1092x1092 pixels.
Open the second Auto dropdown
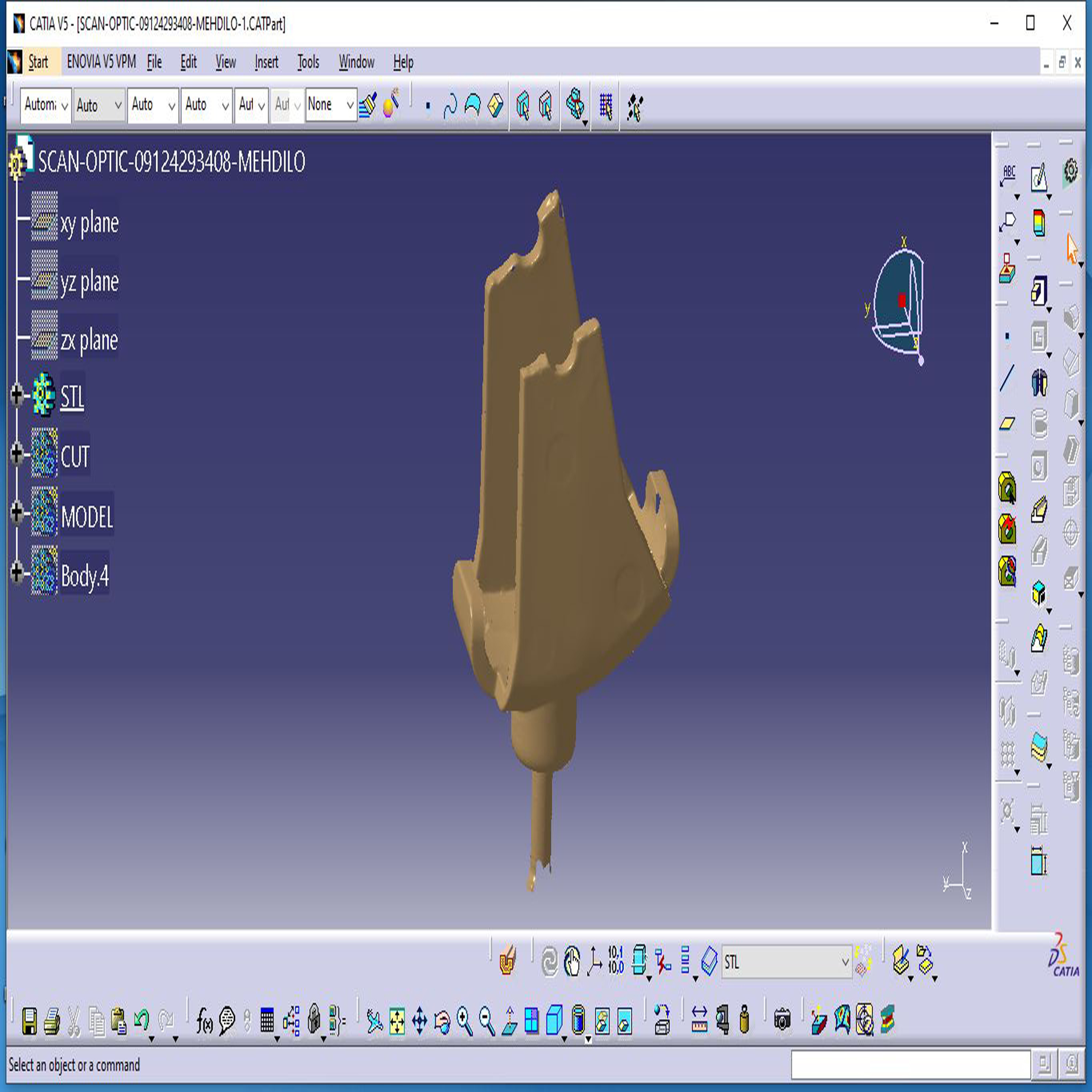[153, 105]
